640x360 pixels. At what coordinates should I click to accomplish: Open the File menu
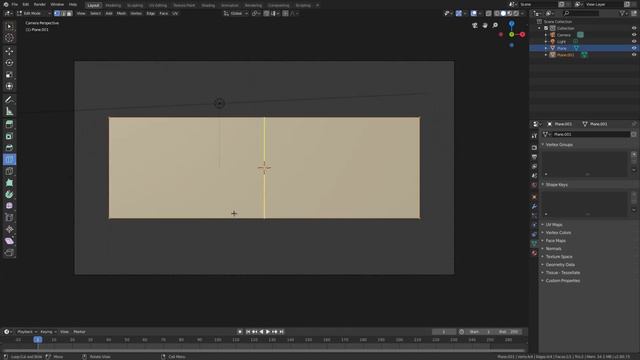pyautogui.click(x=14, y=4)
